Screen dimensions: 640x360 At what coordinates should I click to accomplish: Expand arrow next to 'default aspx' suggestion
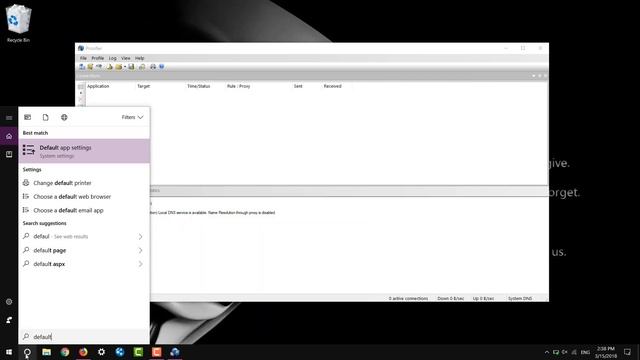(x=140, y=264)
